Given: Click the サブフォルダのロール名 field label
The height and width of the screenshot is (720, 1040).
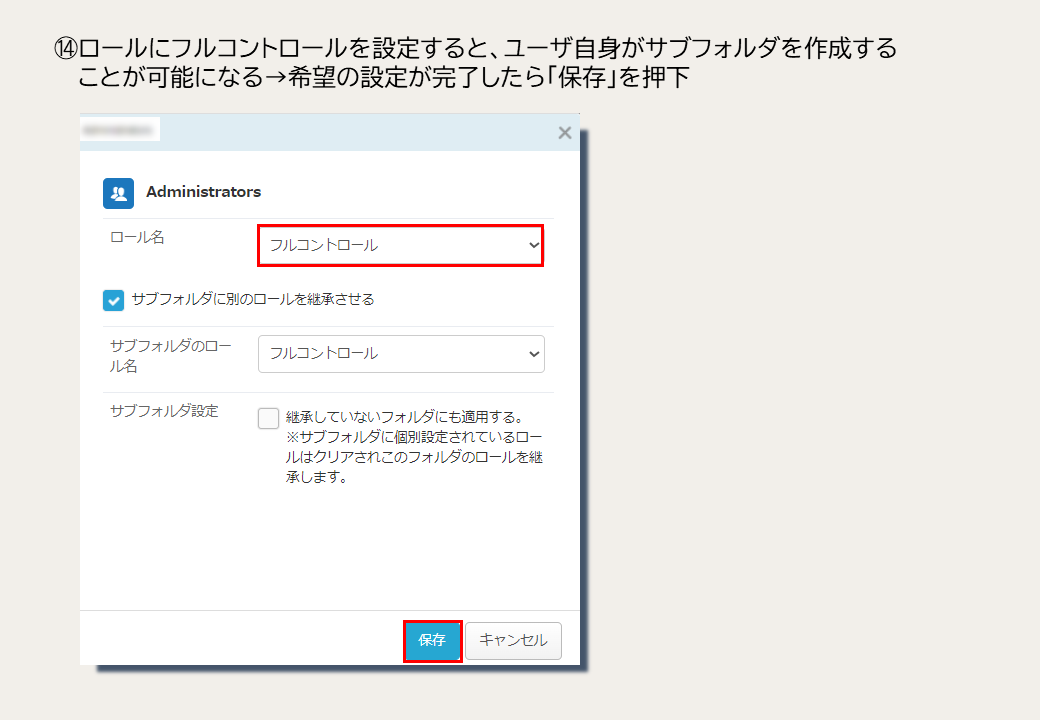Looking at the screenshot, I should 170,355.
